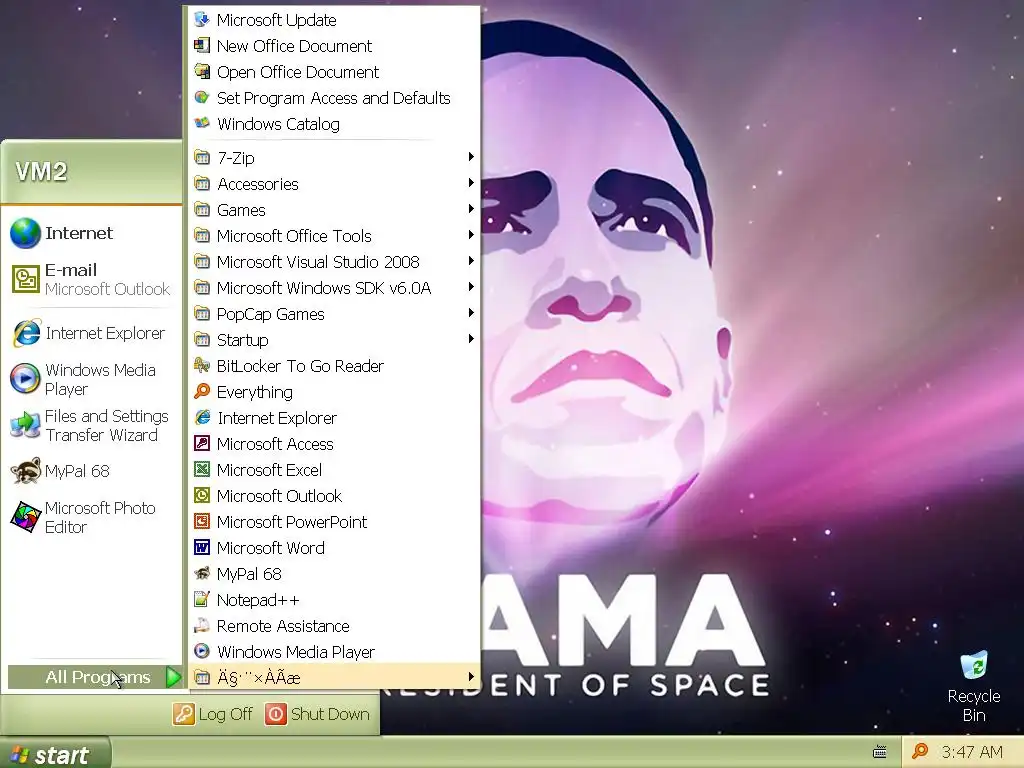1024x768 pixels.
Task: Click the Notepad++ icon
Action: 202,600
